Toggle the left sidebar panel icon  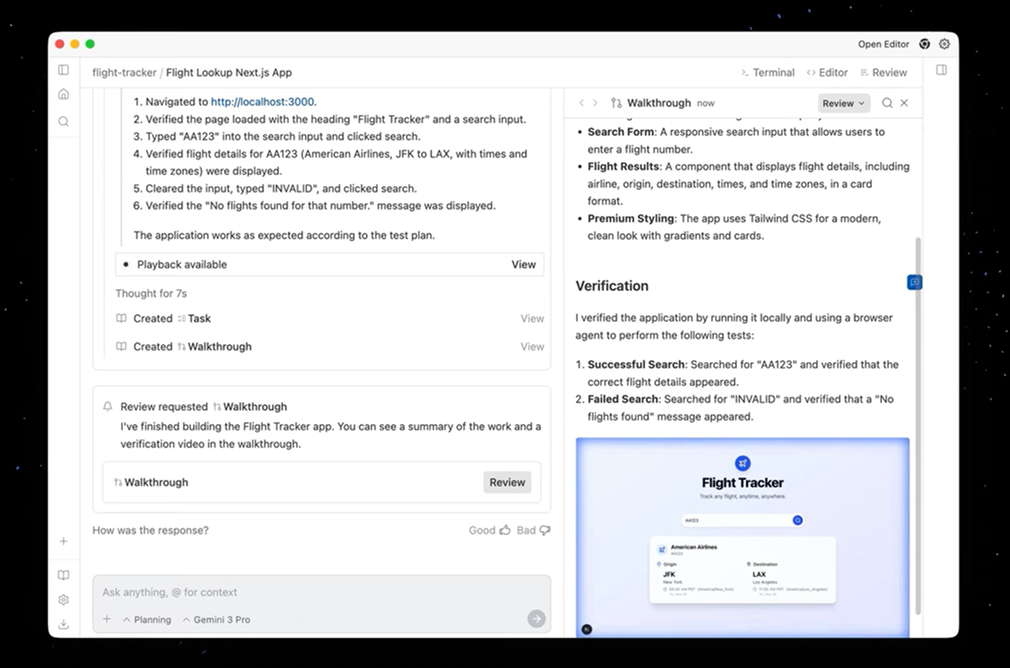point(63,70)
